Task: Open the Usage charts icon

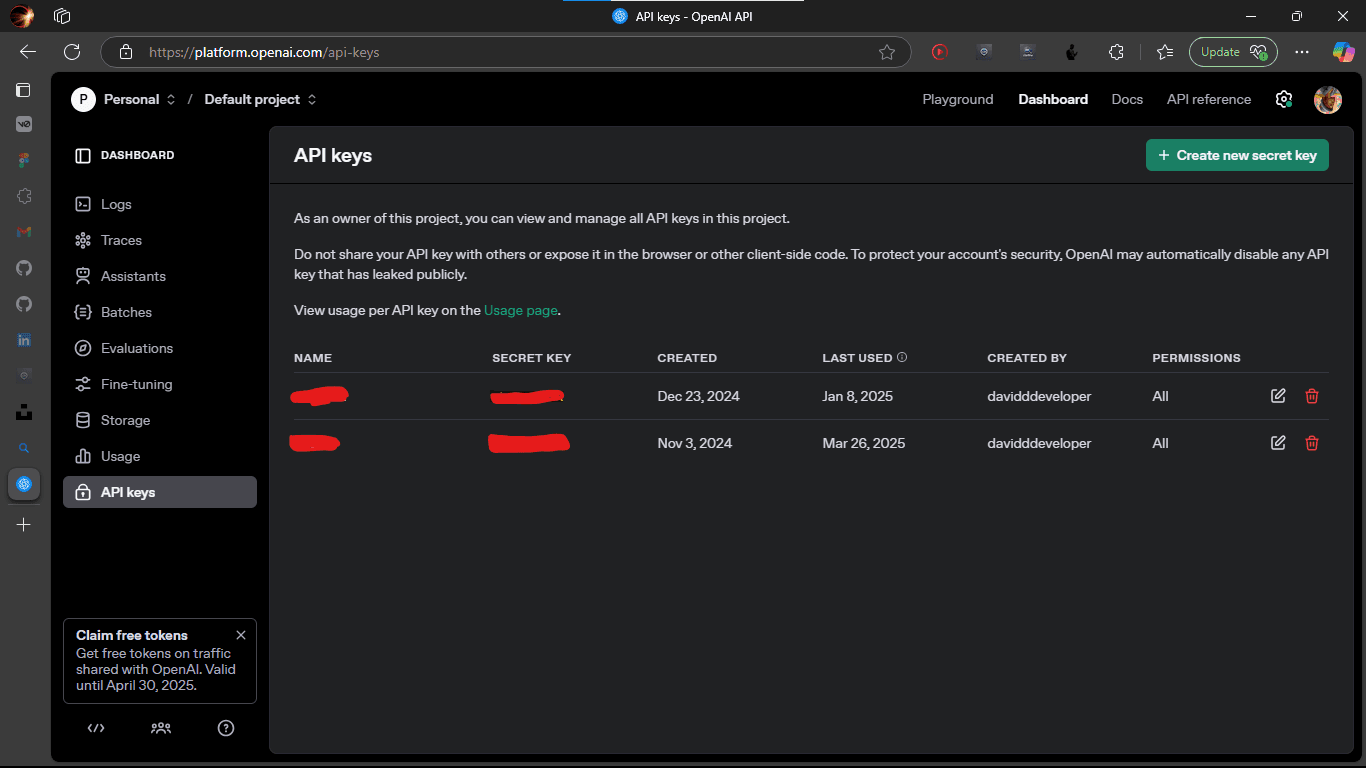Action: click(84, 456)
